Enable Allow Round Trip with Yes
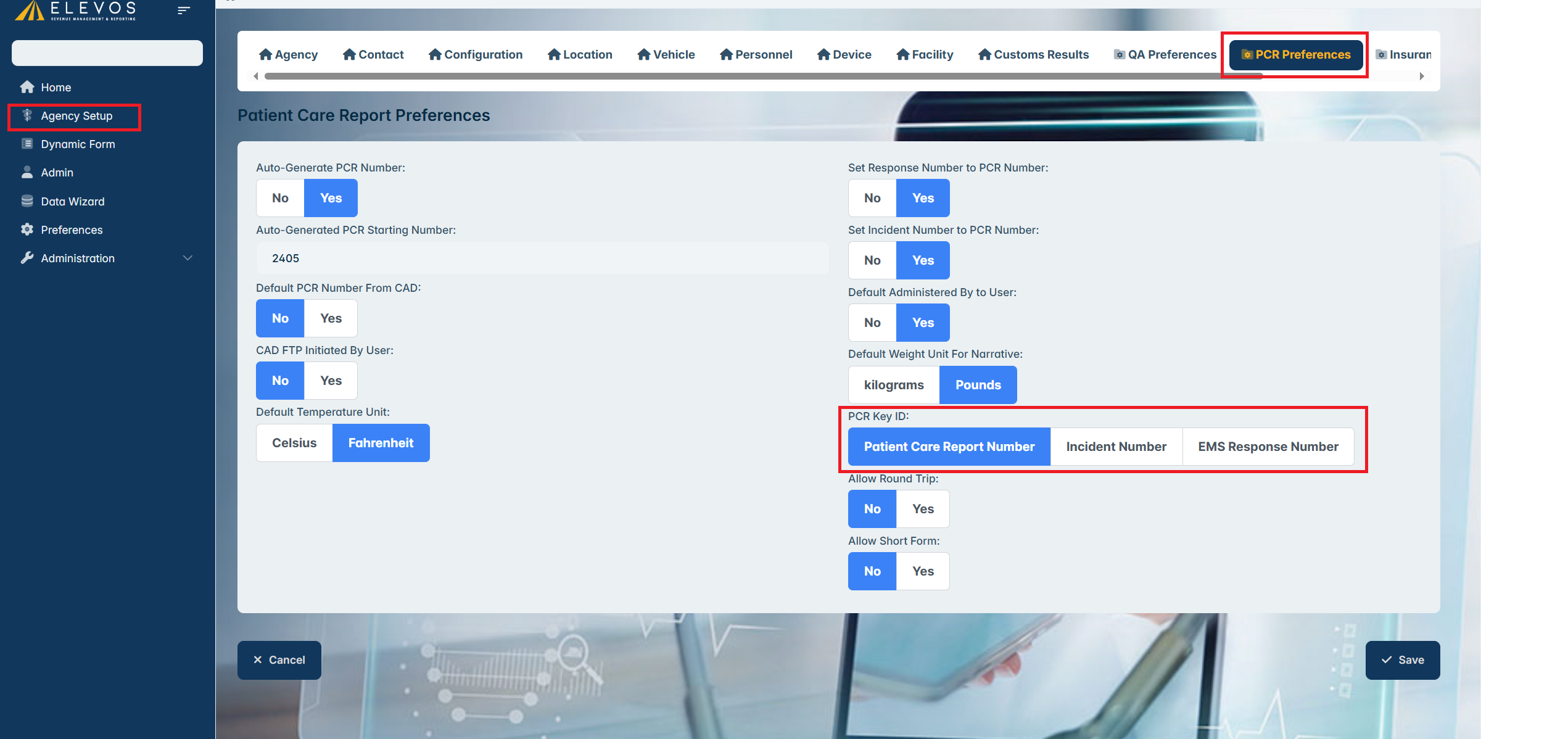Viewport: 1568px width, 739px height. point(923,509)
